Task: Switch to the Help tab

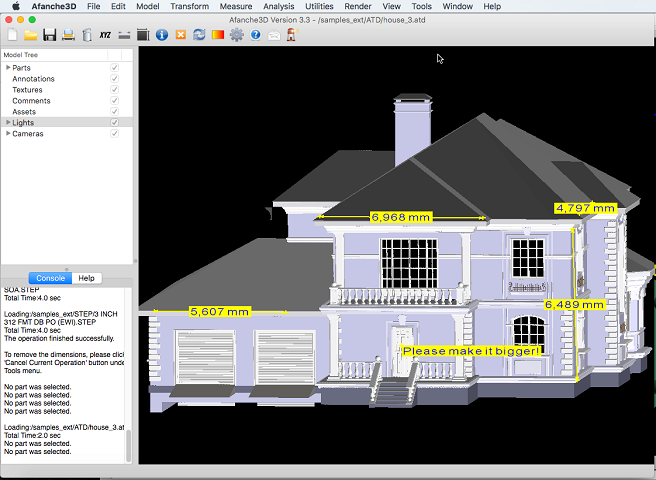Action: (87, 278)
